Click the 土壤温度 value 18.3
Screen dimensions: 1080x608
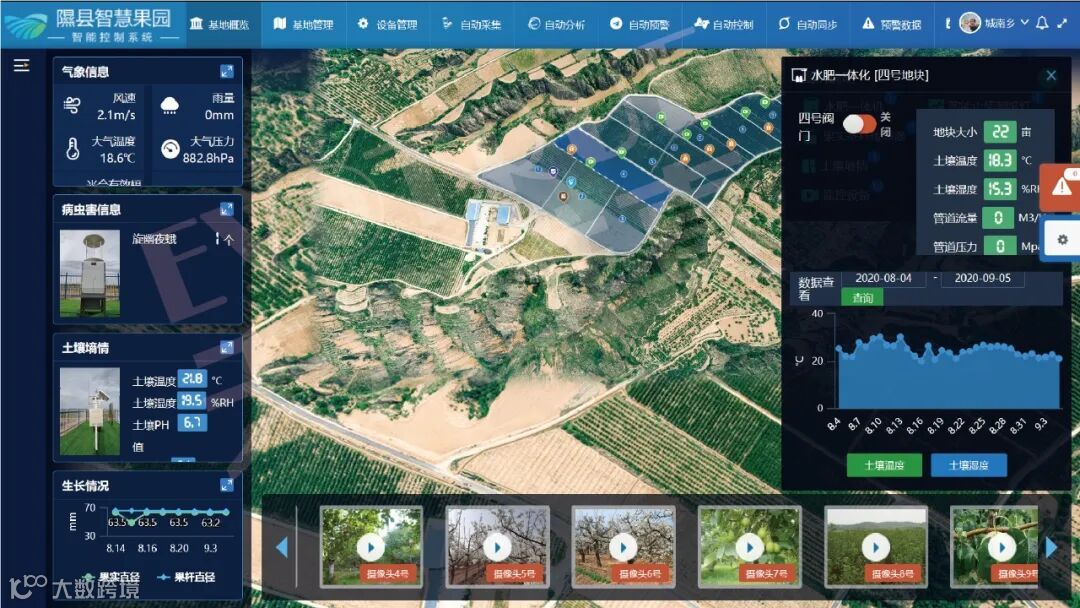coord(999,160)
